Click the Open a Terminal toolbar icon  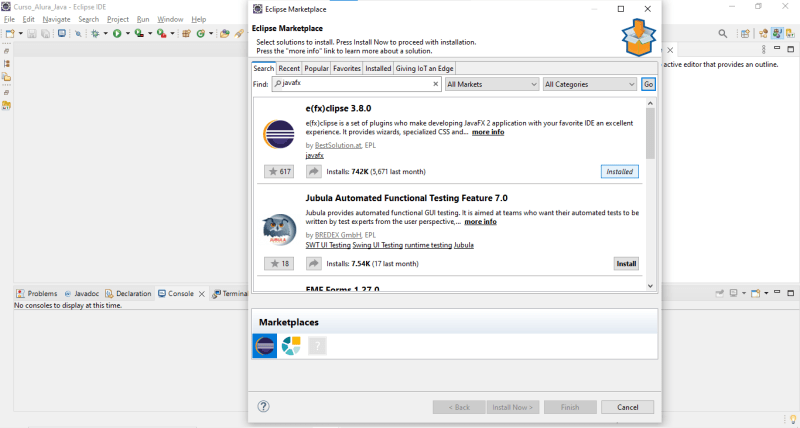coord(62,34)
